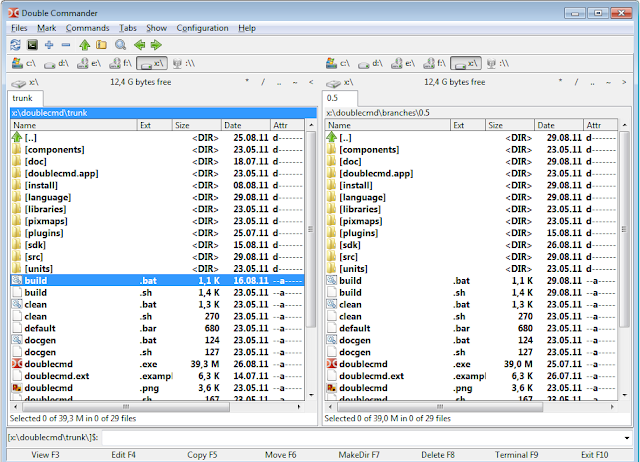Screen dimensions: 640x462
Task: Select doublecmd .exe in left panel
Action: click(x=157, y=364)
